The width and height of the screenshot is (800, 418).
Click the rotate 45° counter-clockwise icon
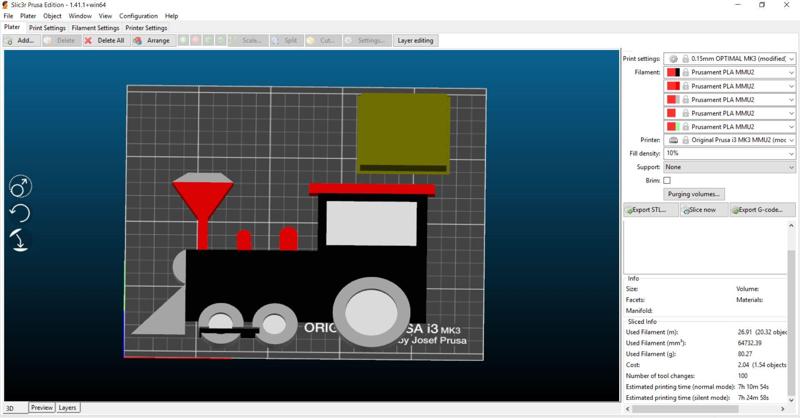click(x=208, y=40)
